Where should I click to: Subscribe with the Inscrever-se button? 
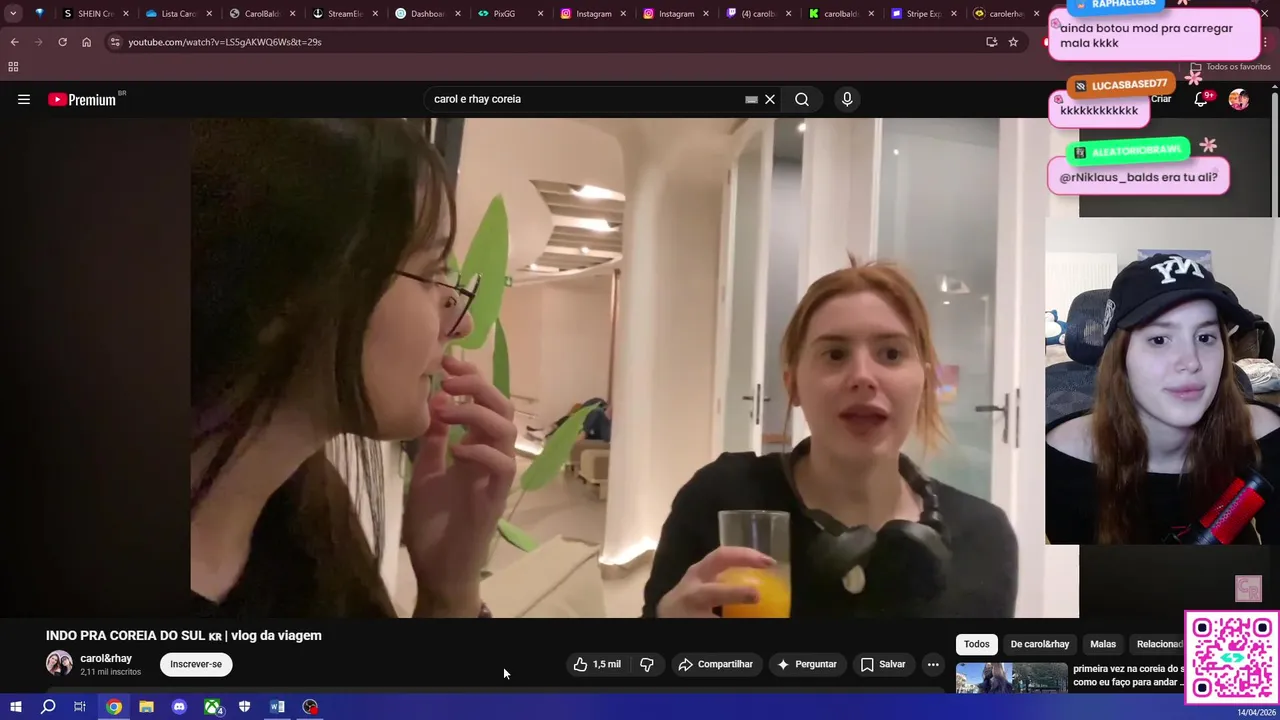pyautogui.click(x=196, y=664)
